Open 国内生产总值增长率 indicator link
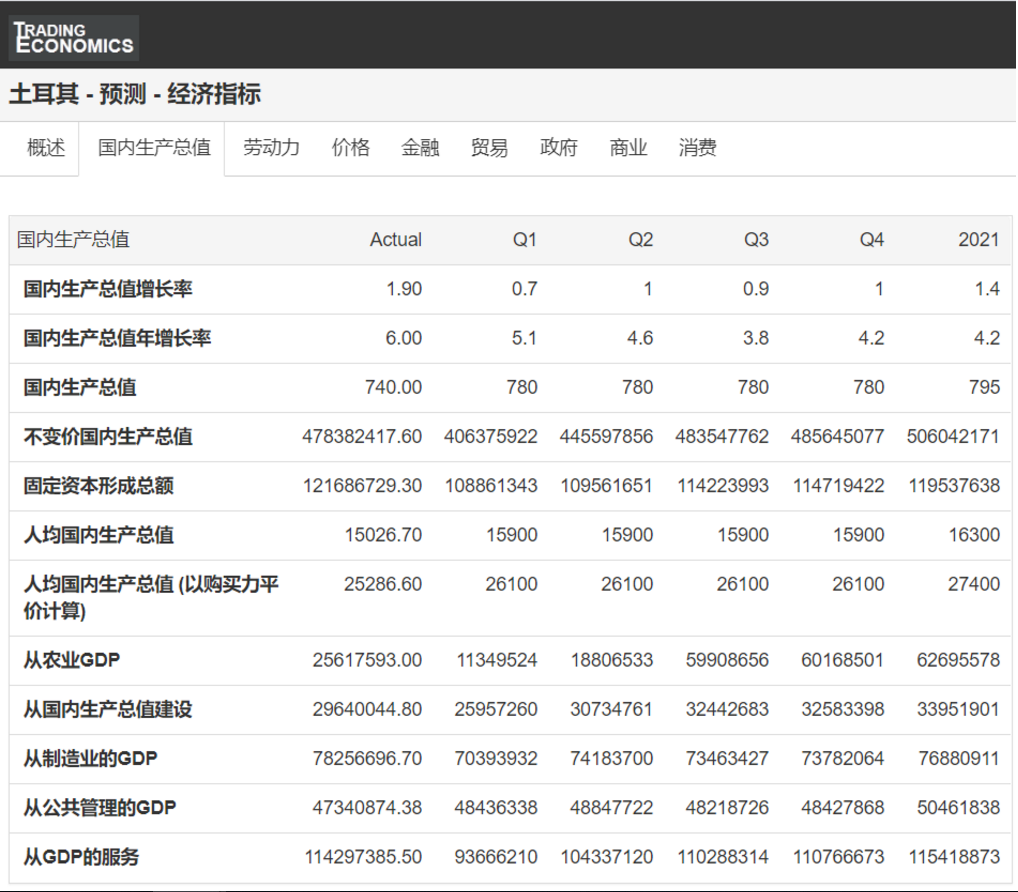 (x=108, y=289)
